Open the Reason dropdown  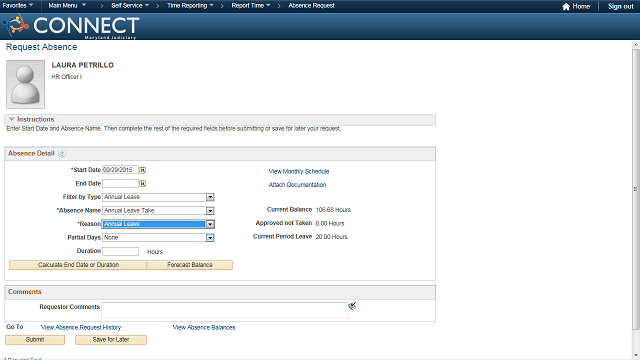210,224
